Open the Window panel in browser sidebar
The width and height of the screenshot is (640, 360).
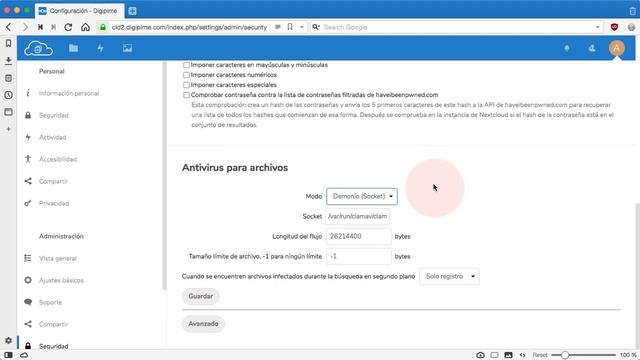(8, 112)
